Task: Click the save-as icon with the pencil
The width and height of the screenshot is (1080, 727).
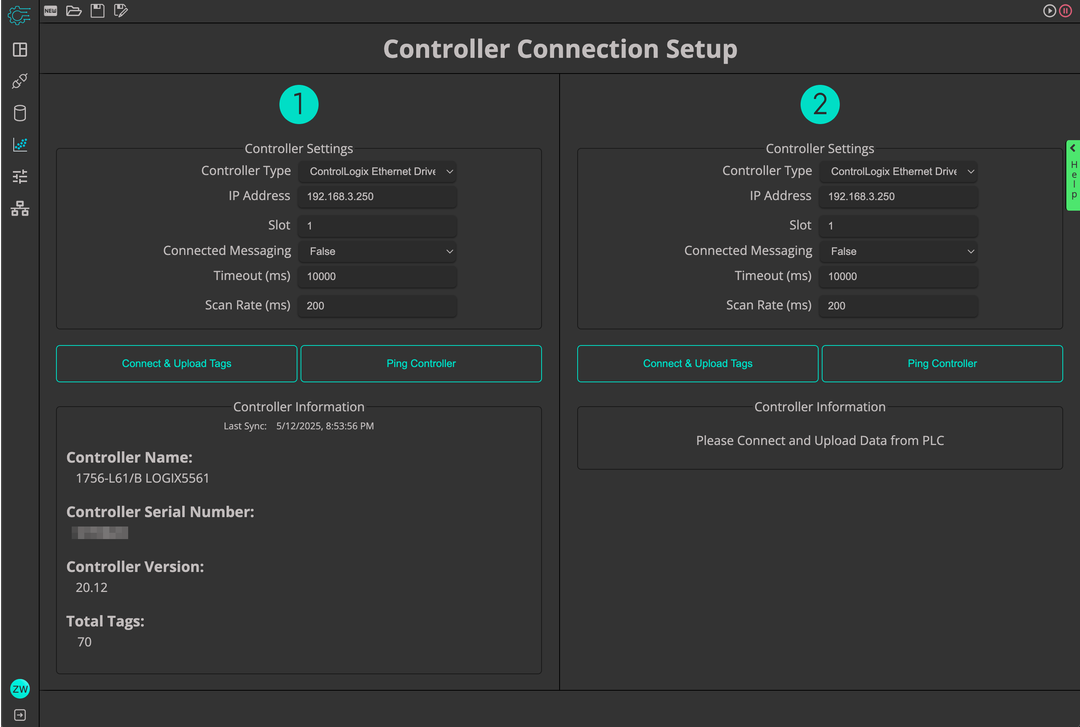Action: tap(121, 11)
